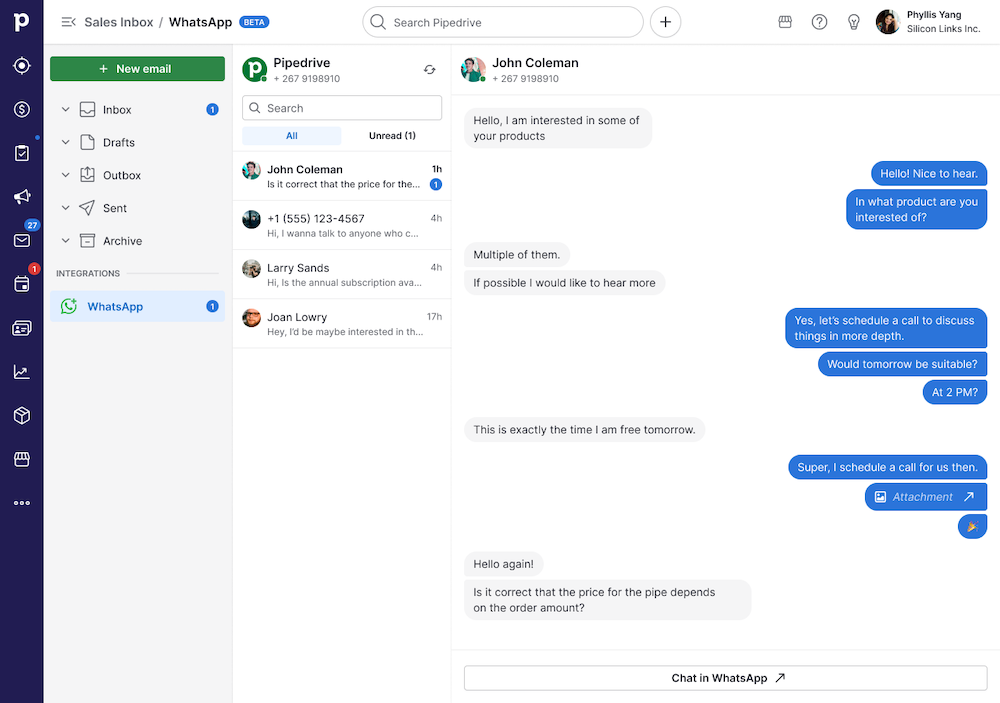Viewport: 1000px width, 703px height.
Task: Open Deals dollar icon in sidebar
Action: point(22,109)
